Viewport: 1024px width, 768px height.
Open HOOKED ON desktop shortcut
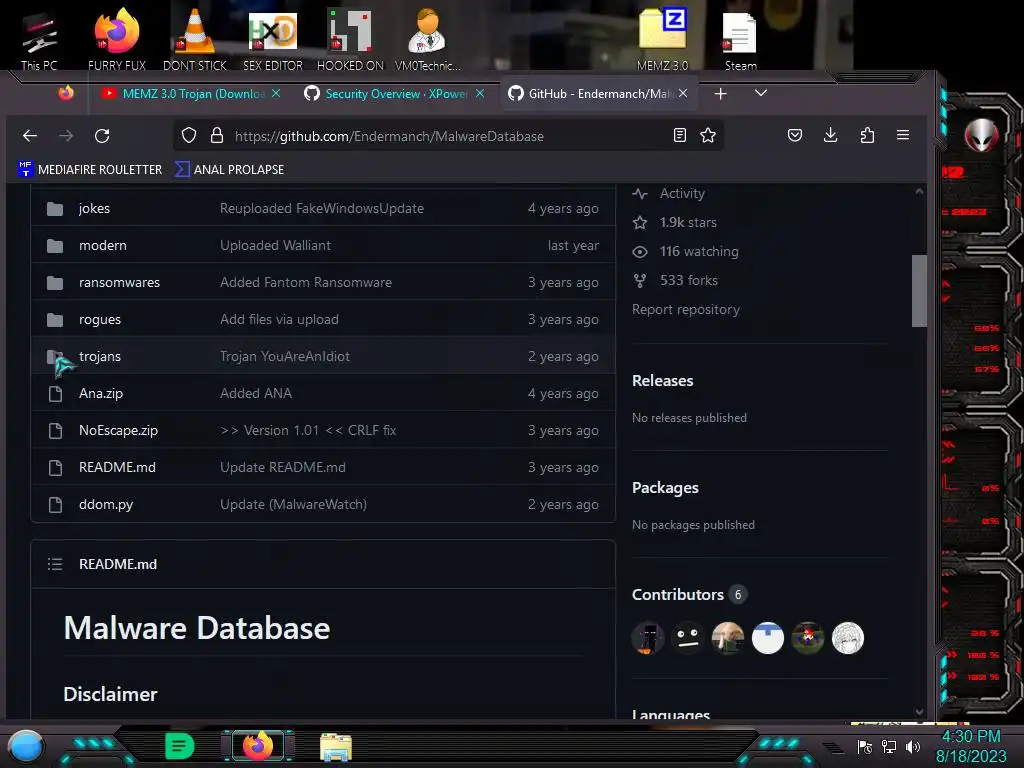point(350,39)
